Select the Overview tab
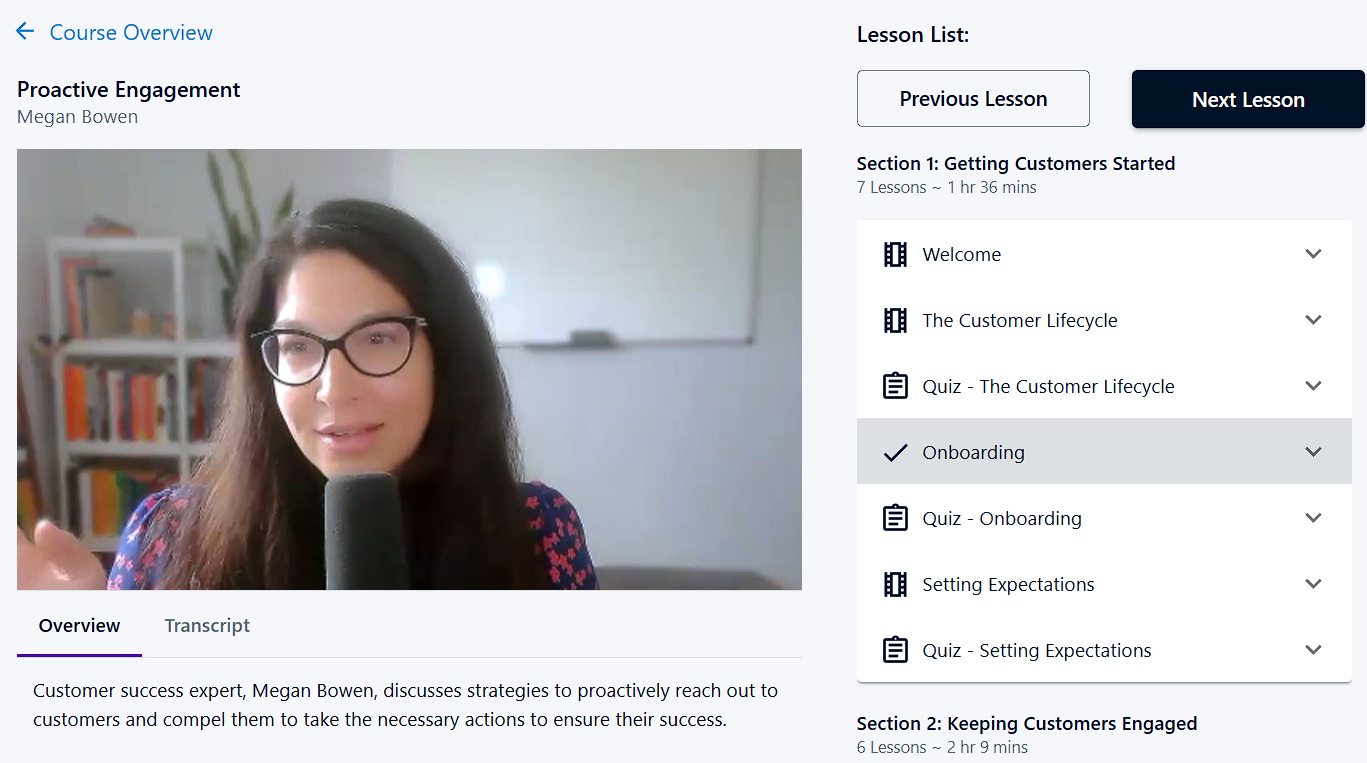This screenshot has width=1367, height=763. (x=79, y=626)
